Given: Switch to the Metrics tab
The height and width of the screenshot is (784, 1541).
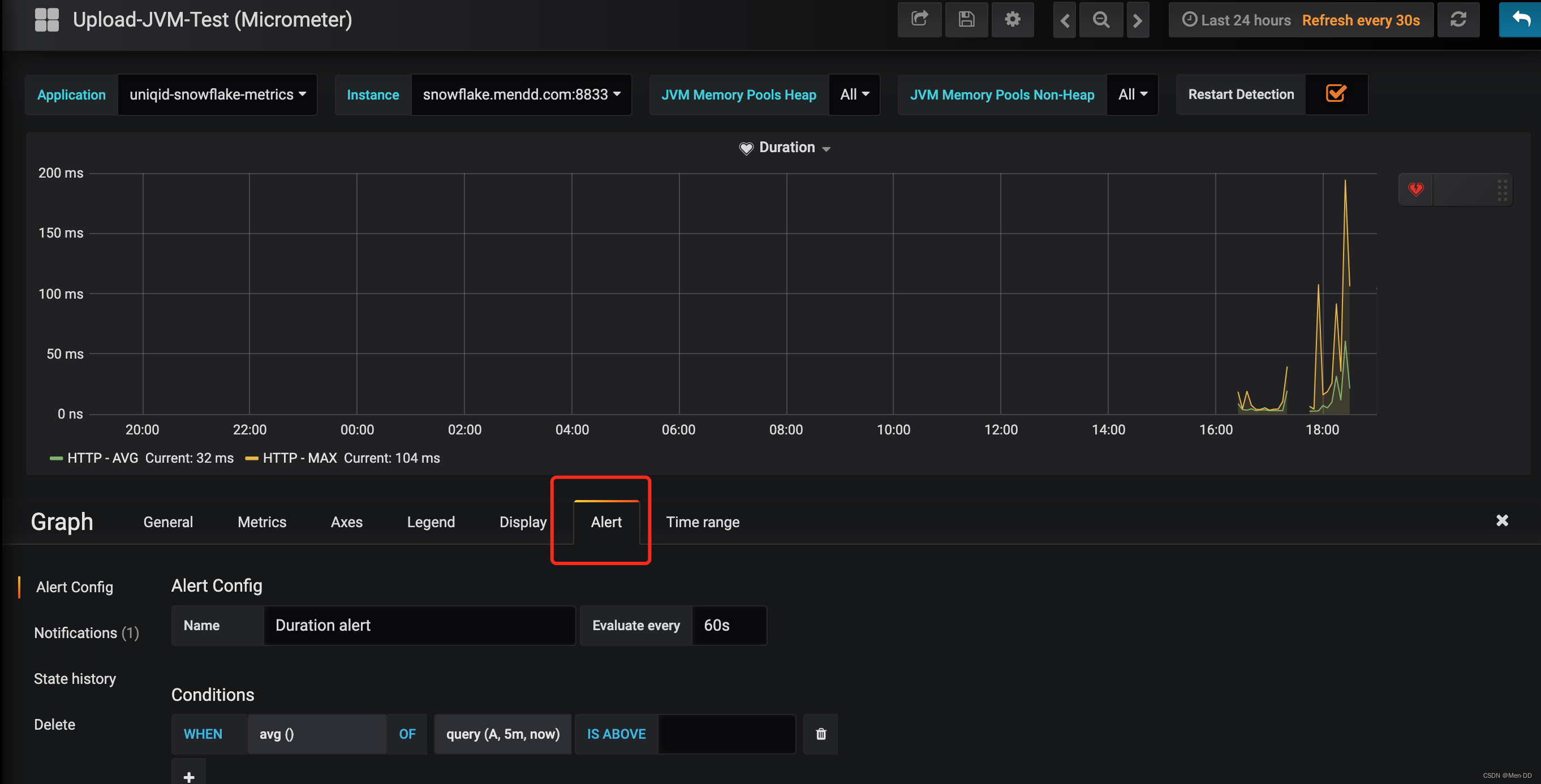Looking at the screenshot, I should coord(261,522).
